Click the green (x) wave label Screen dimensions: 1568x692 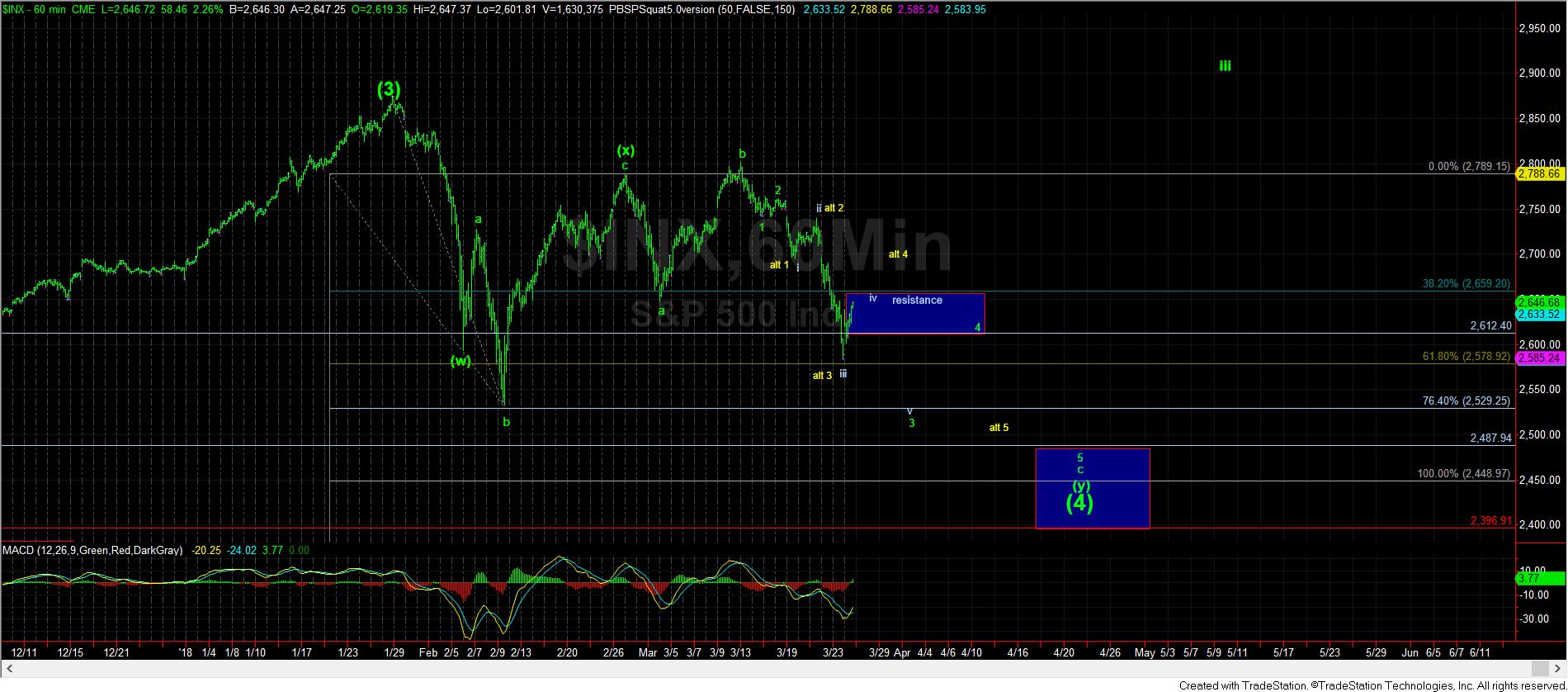(626, 150)
